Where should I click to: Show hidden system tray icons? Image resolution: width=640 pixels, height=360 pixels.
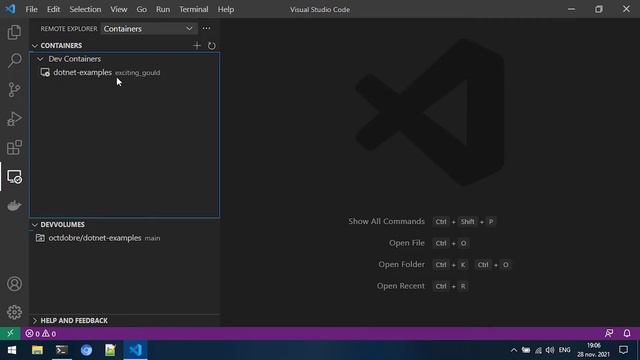(x=514, y=350)
